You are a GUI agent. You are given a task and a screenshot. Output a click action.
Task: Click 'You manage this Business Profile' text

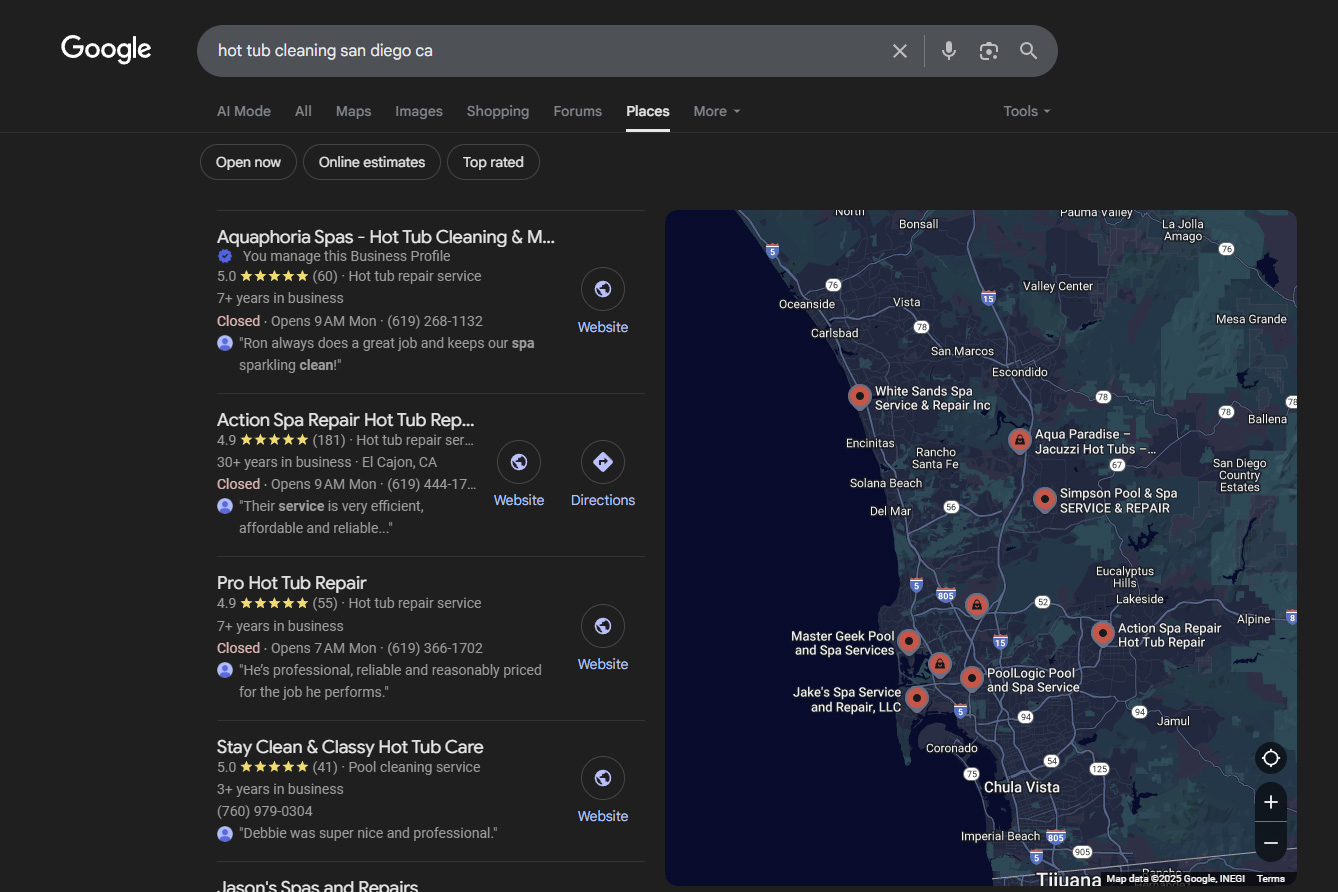(346, 256)
